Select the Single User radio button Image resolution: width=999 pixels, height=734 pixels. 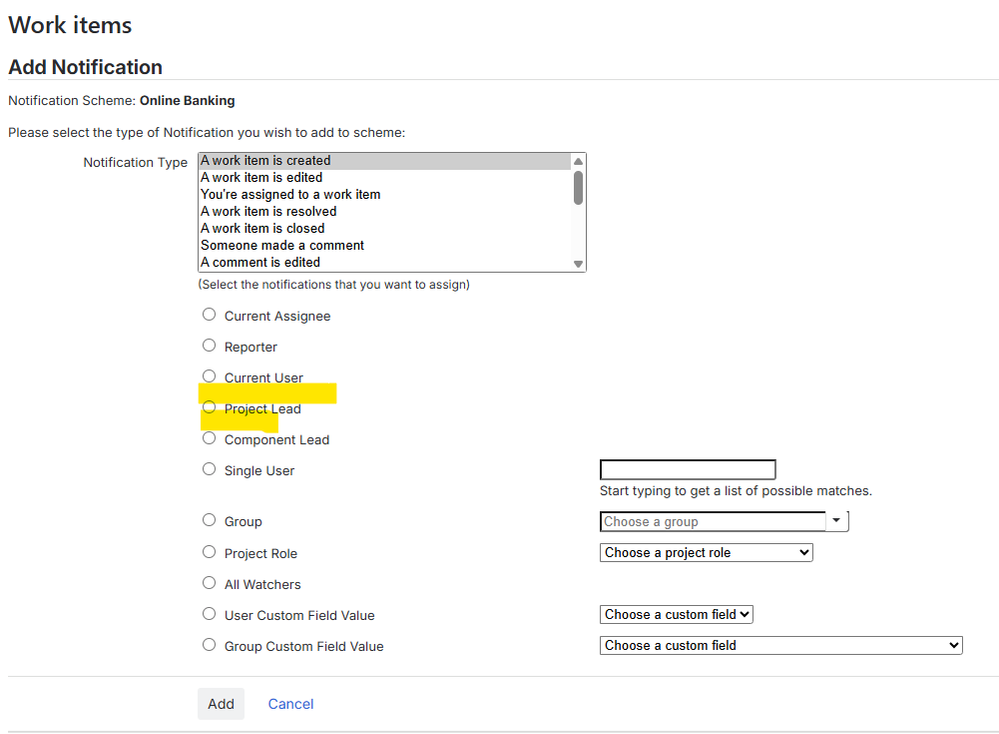point(209,469)
